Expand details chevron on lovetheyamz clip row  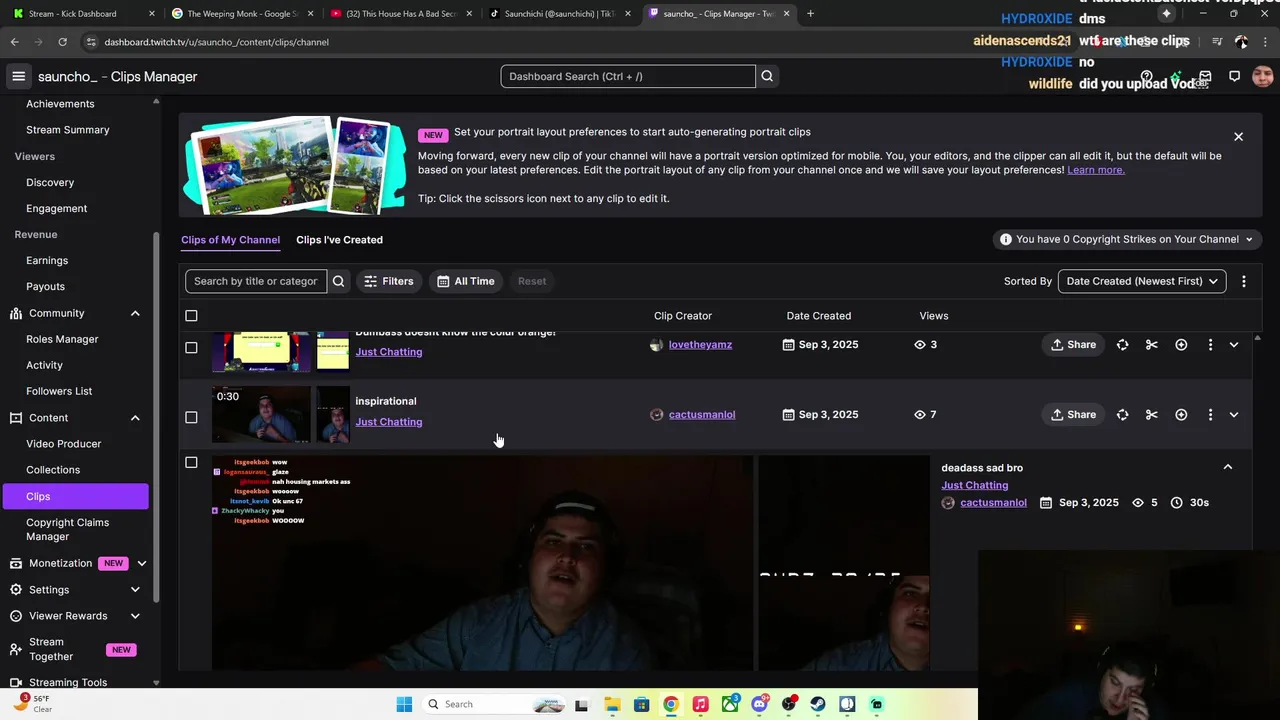click(1233, 344)
